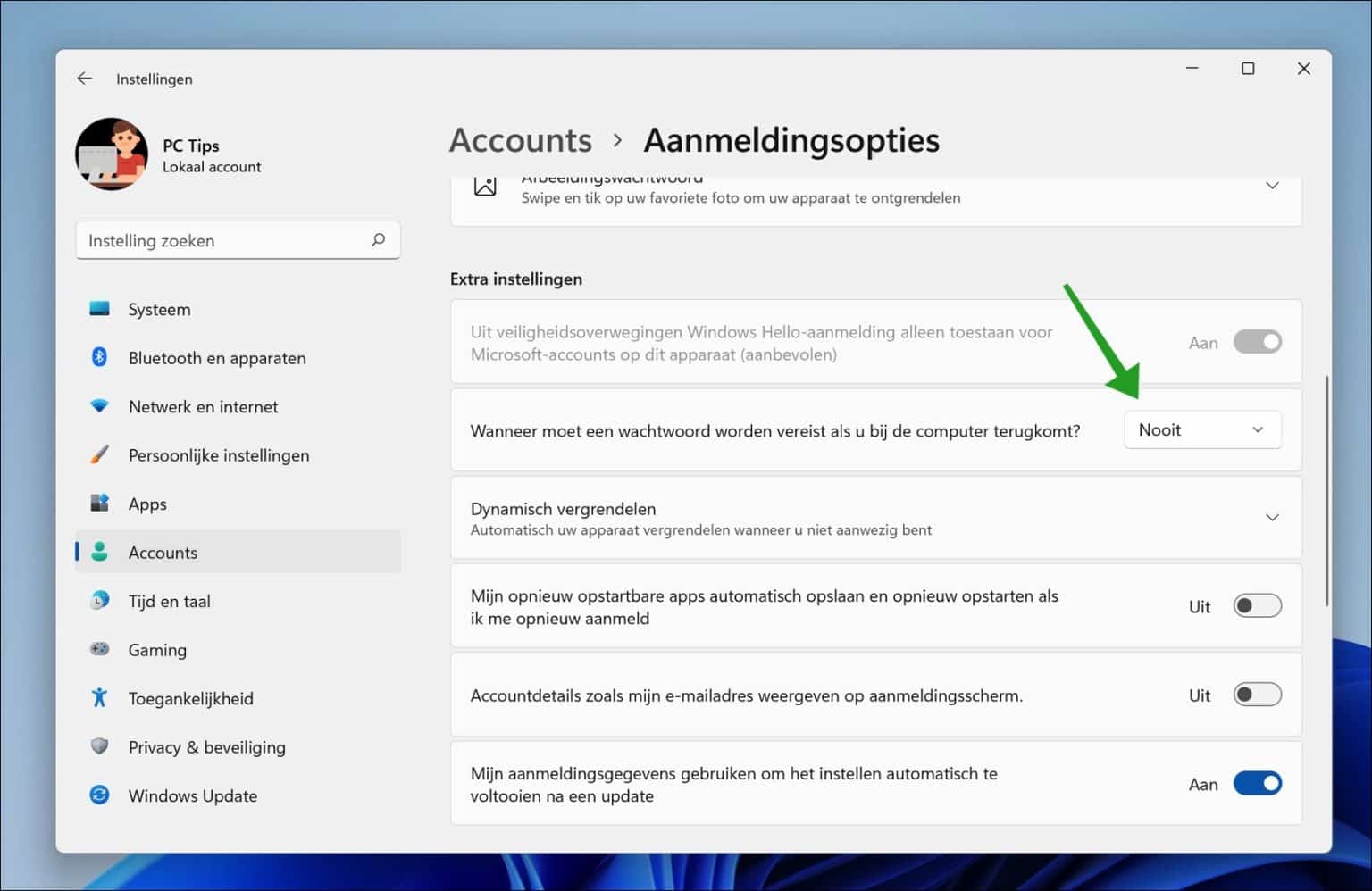Screen dimensions: 1372x891
Task: Enable opnieuw opstartbare apps automatisch opslaan
Action: point(1257,605)
